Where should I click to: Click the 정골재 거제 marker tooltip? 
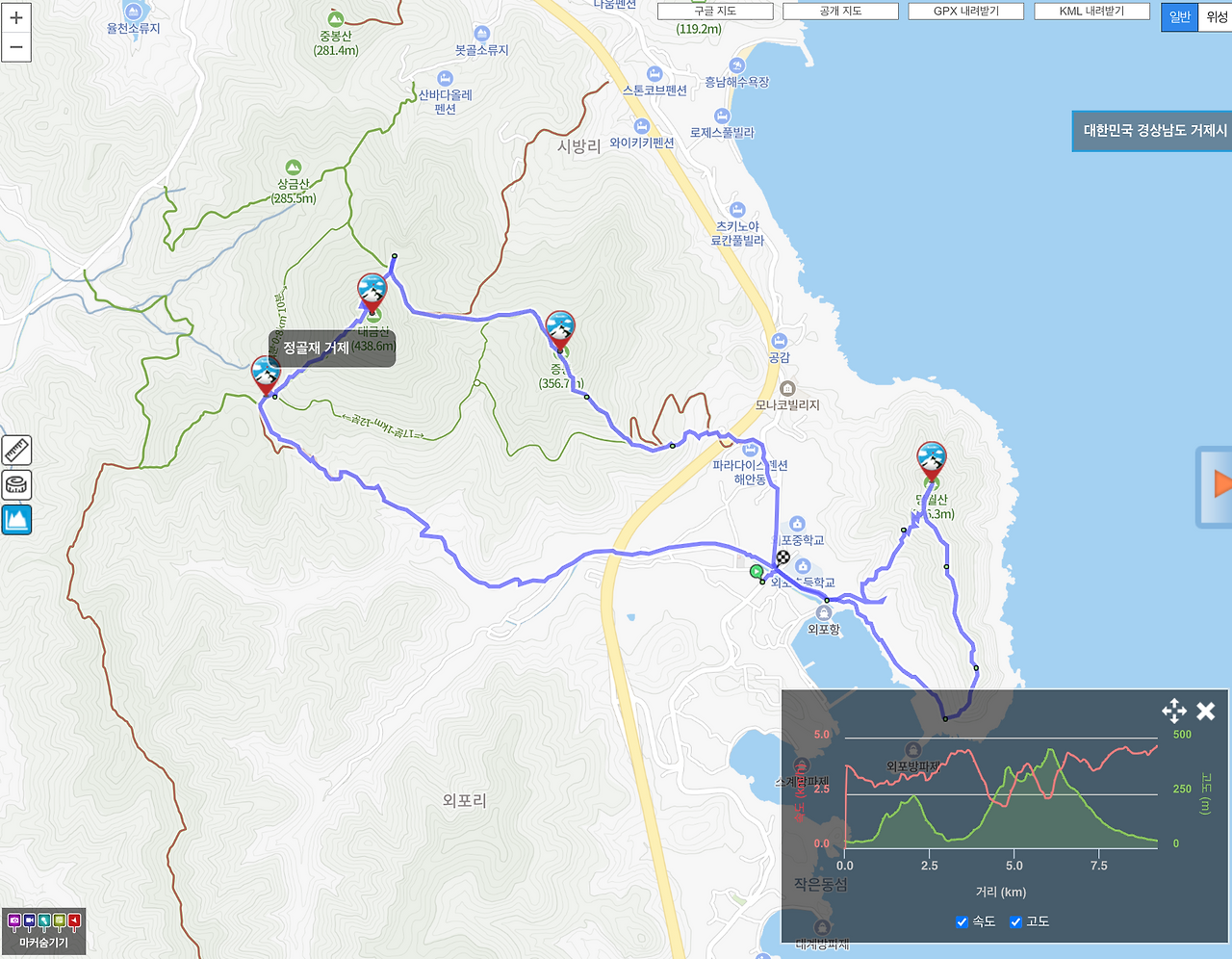tap(332, 348)
